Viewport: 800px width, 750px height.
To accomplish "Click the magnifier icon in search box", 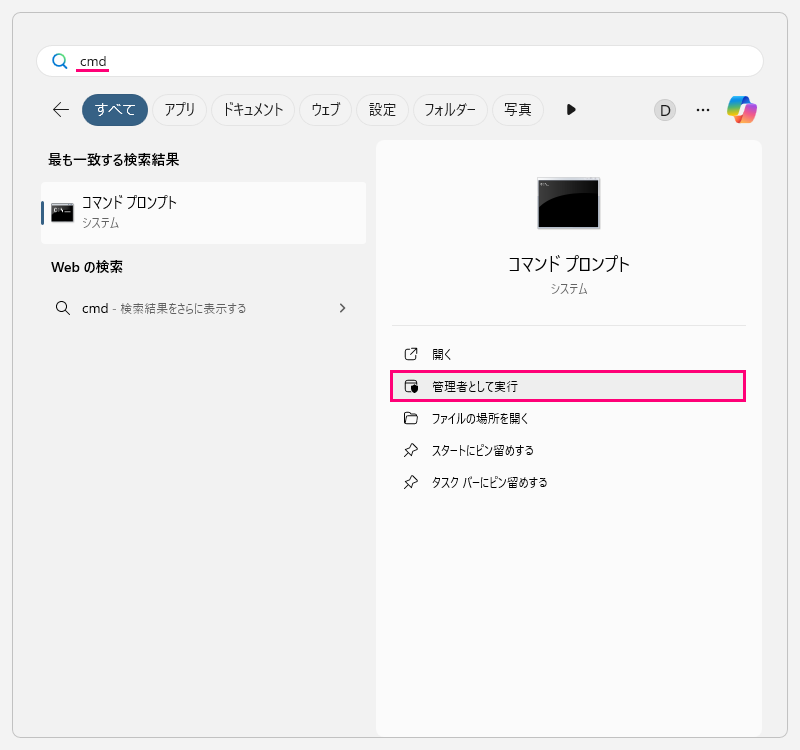I will (x=60, y=61).
